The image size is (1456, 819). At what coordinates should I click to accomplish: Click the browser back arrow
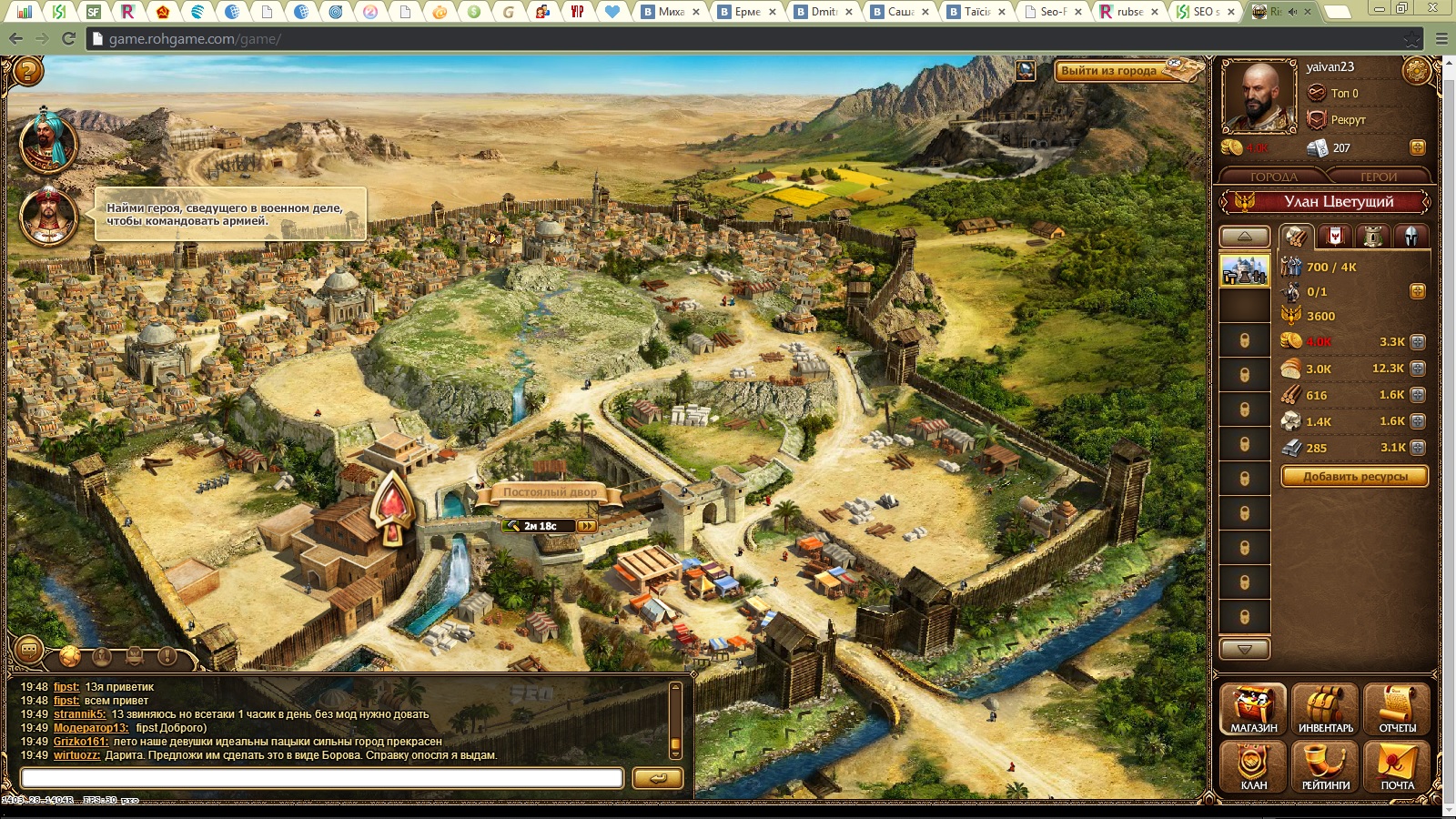tap(15, 39)
